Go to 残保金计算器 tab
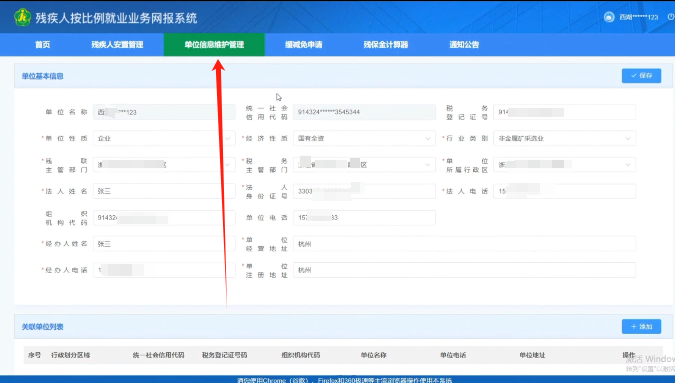Viewport: 675px width, 383px height. (x=386, y=45)
